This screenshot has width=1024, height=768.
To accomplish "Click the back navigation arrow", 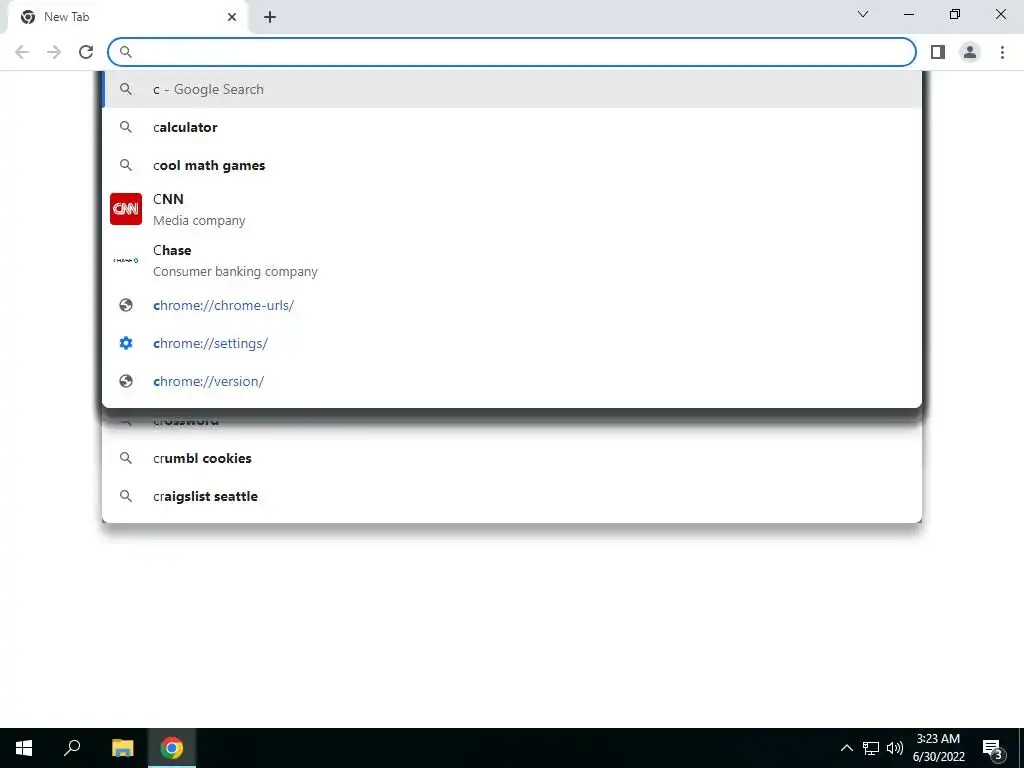I will pyautogui.click(x=22, y=52).
